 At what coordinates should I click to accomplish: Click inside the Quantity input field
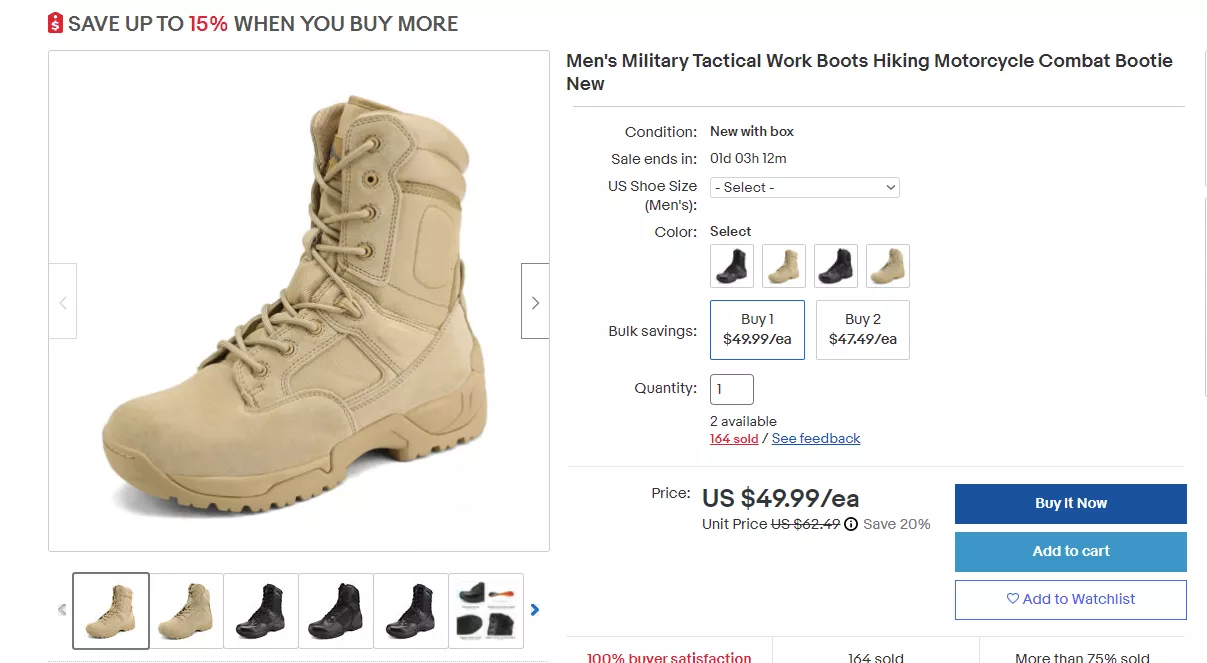pyautogui.click(x=731, y=389)
